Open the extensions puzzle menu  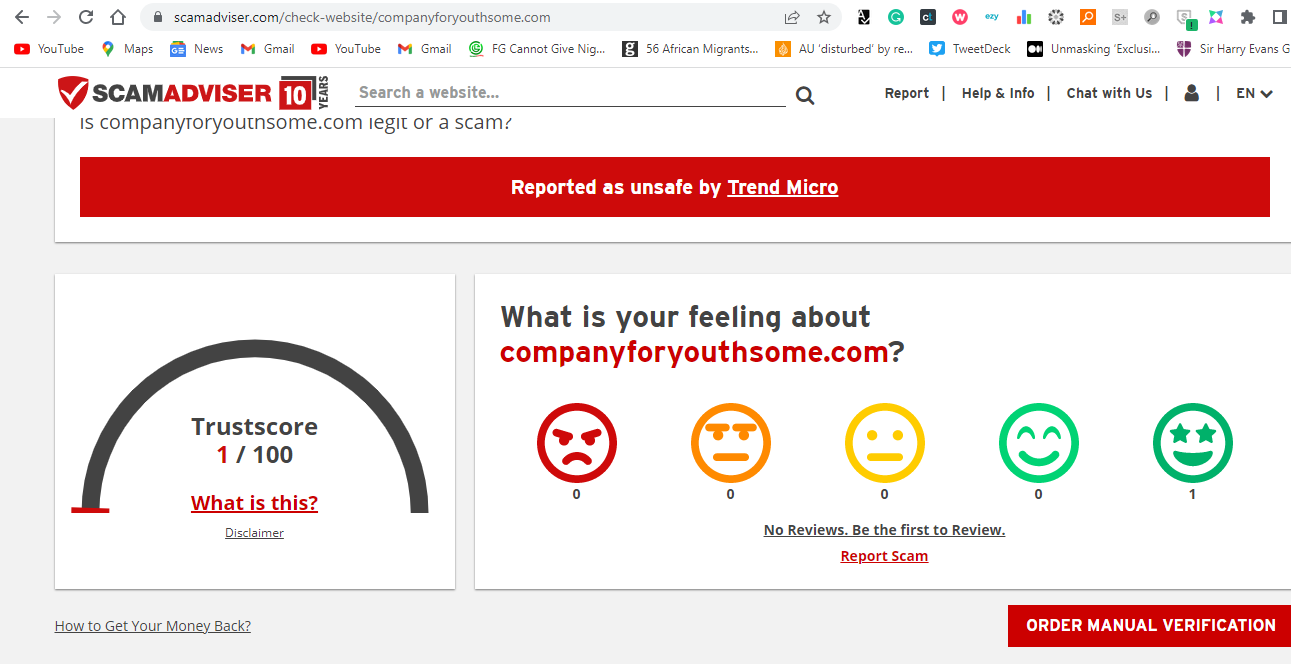tap(1248, 17)
